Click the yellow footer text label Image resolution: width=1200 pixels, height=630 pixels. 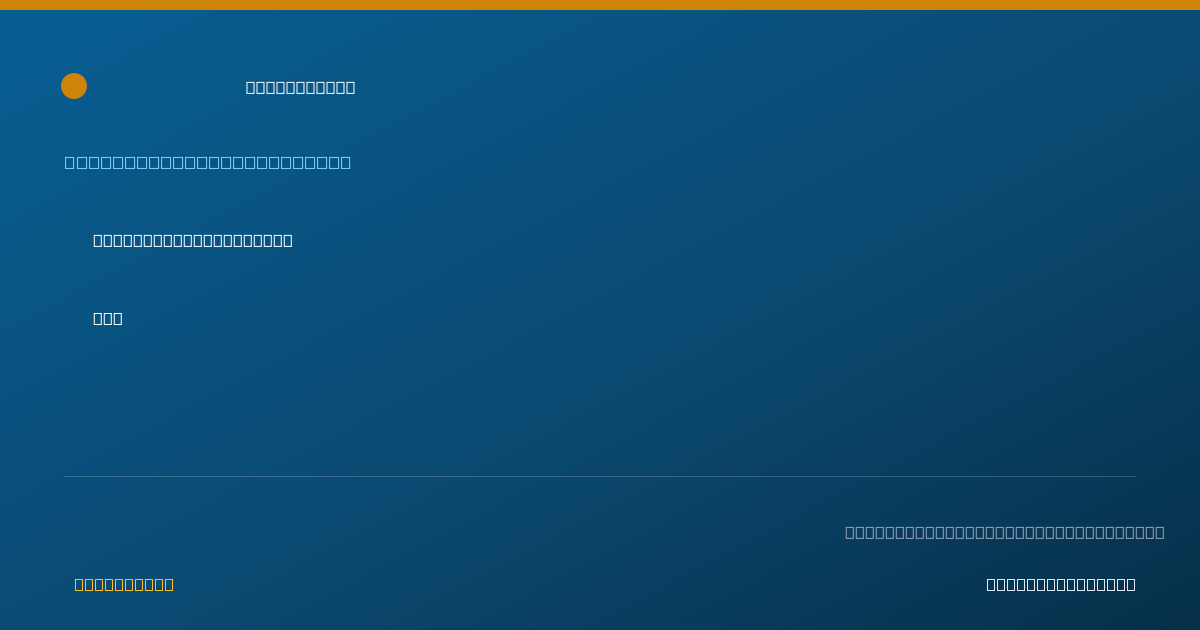coord(124,584)
